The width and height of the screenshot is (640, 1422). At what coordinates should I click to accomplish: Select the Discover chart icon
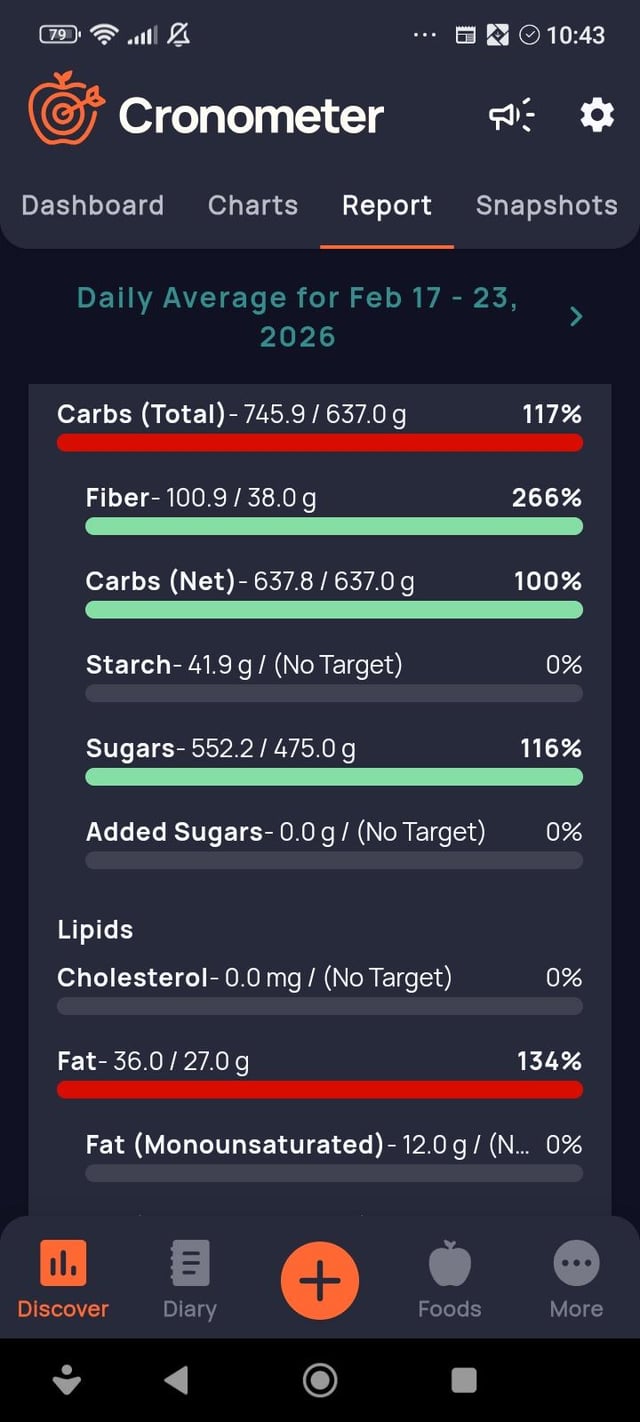coord(63,1263)
